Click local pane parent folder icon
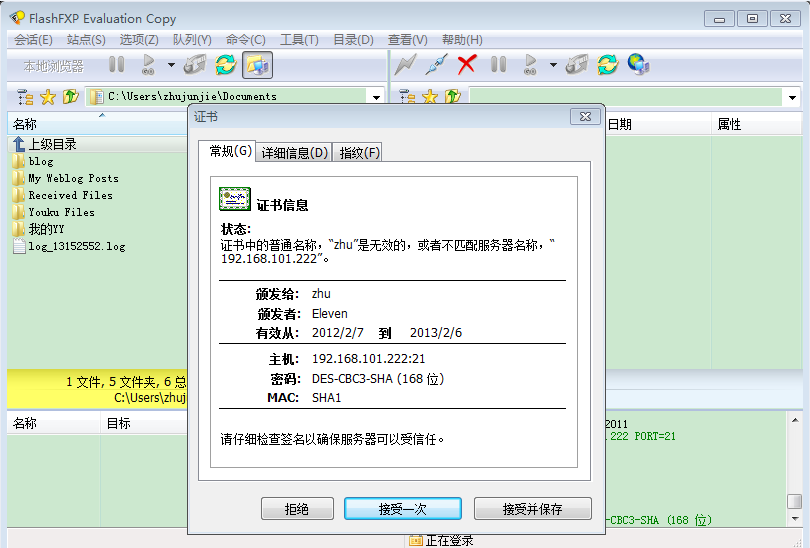810x548 pixels. pyautogui.click(x=71, y=96)
